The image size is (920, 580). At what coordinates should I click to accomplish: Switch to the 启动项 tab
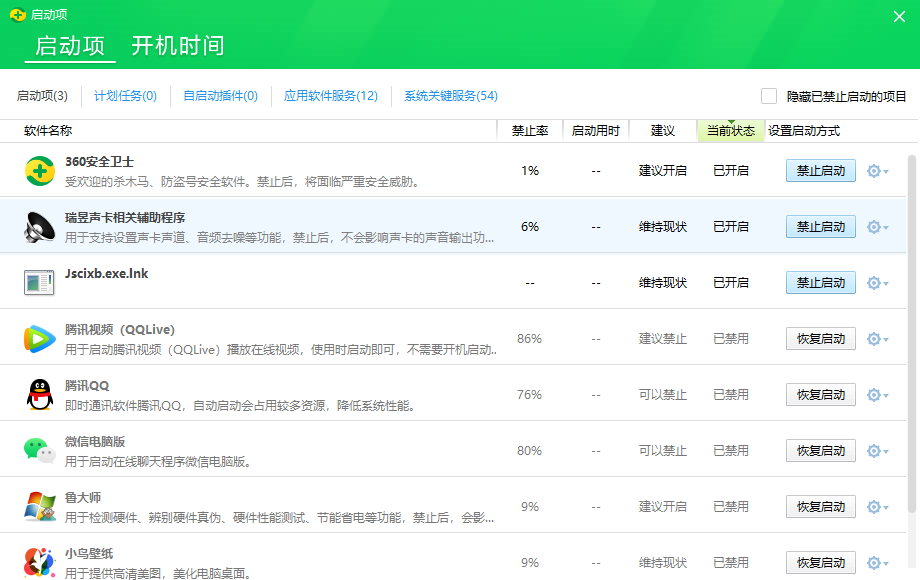click(x=68, y=46)
